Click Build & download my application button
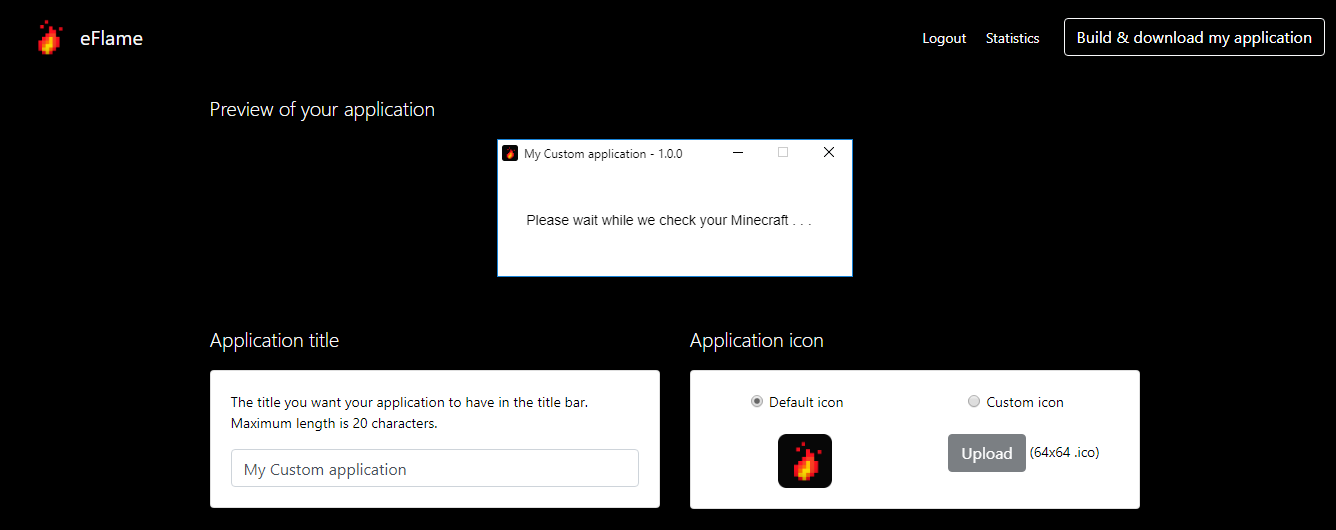Viewport: 1336px width, 530px height. [1194, 37]
